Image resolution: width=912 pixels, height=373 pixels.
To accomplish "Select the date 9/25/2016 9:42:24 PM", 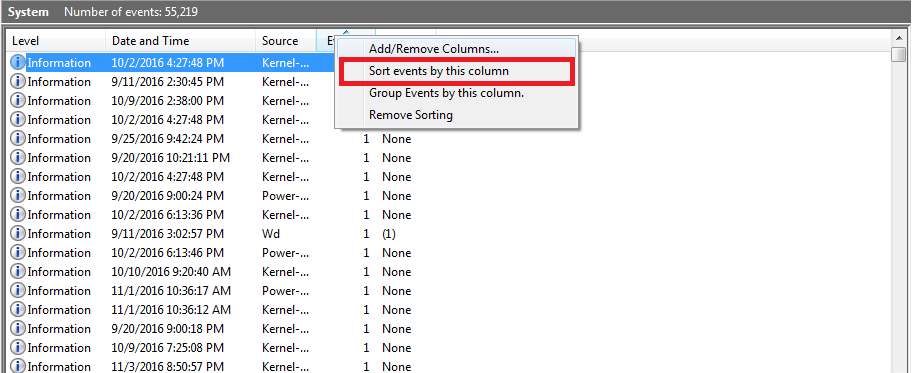I will [168, 138].
